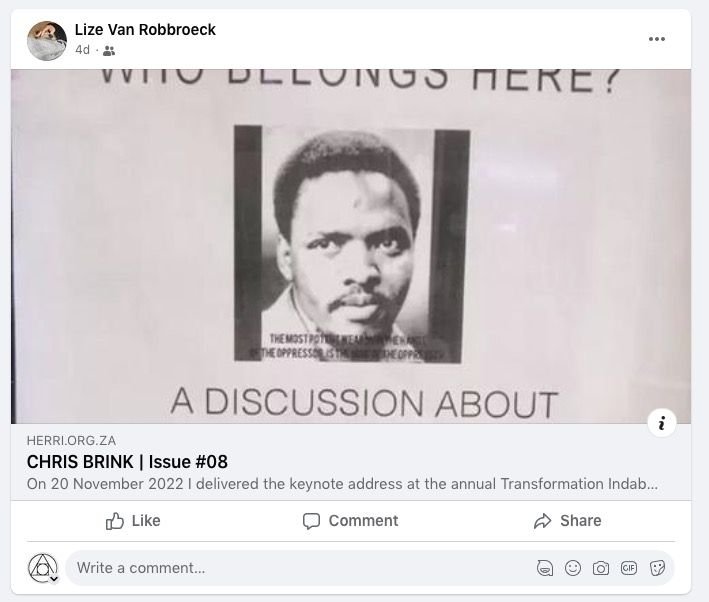
Task: Open the shared article preview image
Action: pos(351,246)
